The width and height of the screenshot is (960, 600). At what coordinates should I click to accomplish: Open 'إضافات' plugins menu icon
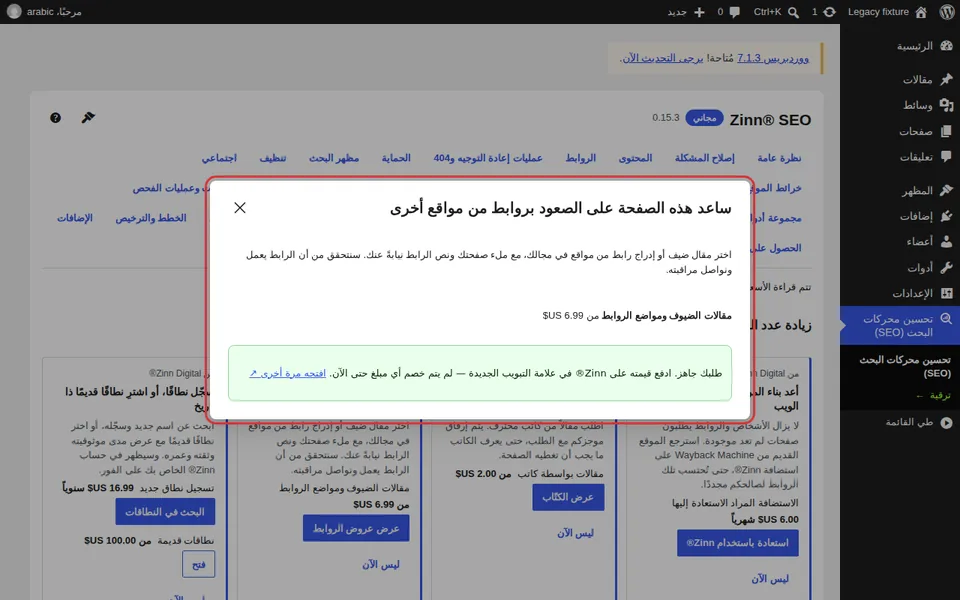947,216
